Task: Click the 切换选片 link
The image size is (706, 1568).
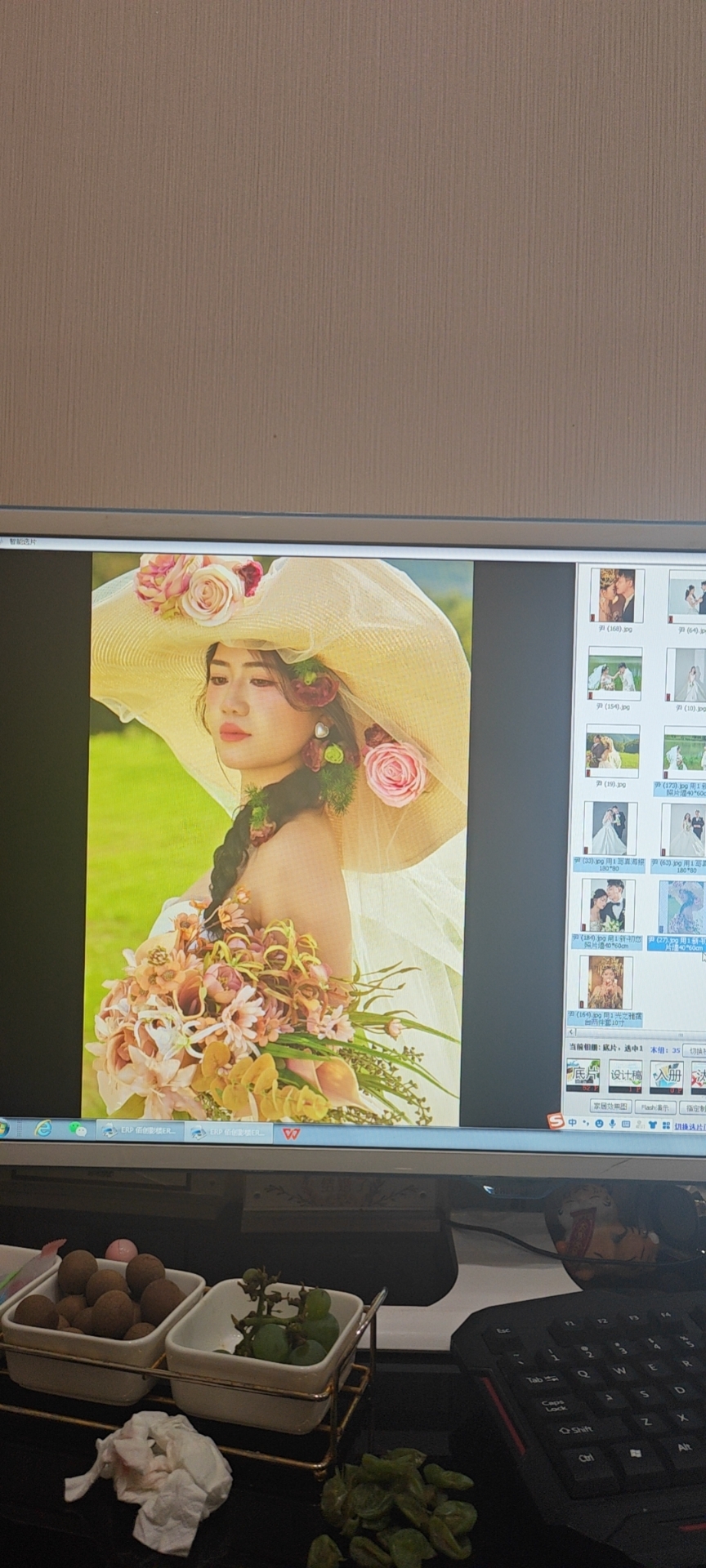Action: (690, 1127)
